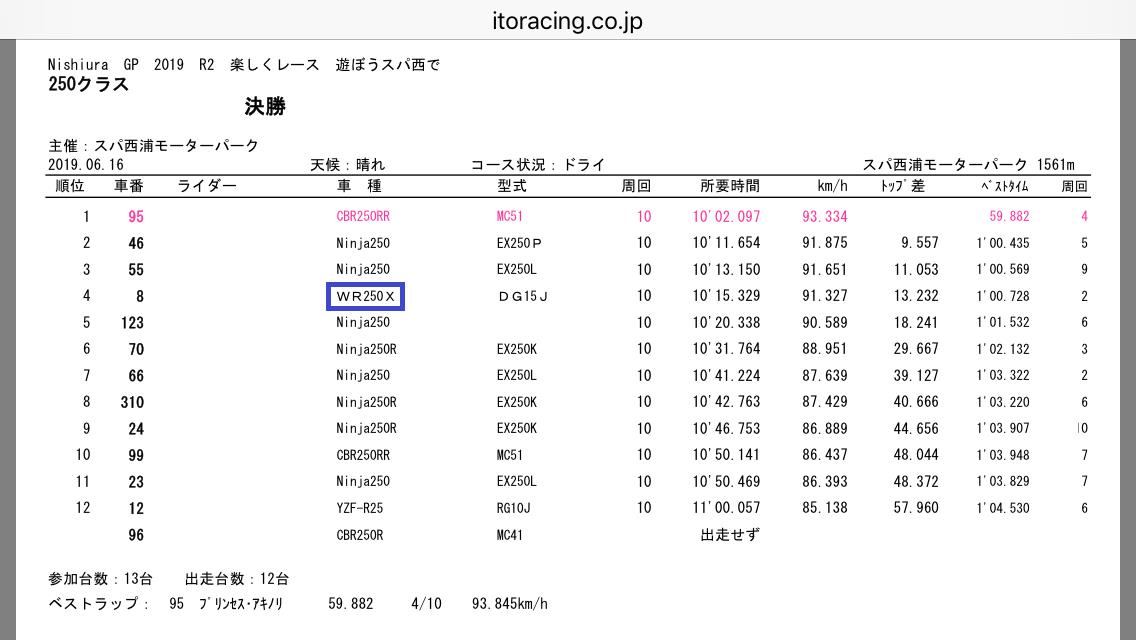
Task: Click the 出走せず status
Action: 730,535
